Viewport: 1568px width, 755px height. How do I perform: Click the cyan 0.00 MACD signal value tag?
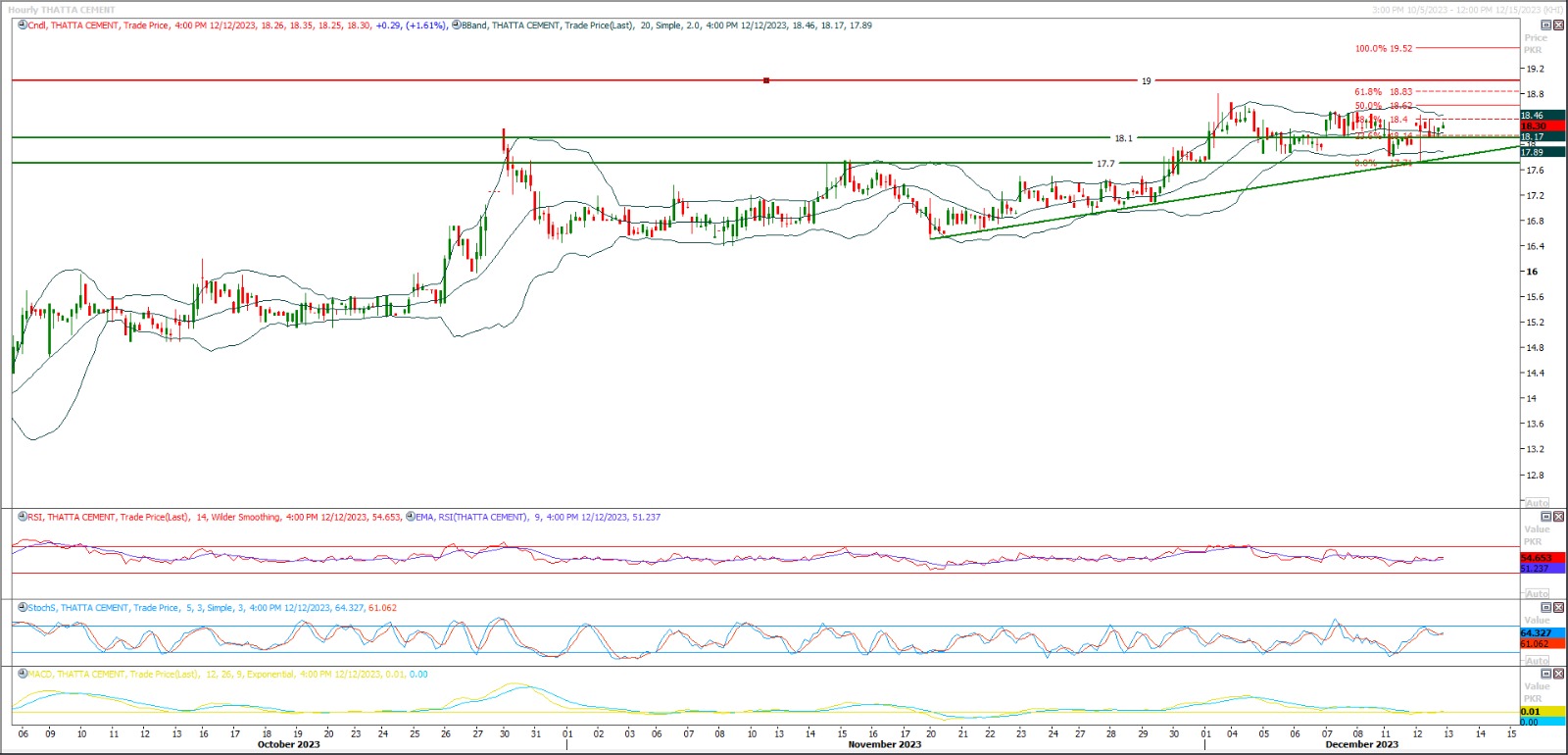pos(1543,722)
